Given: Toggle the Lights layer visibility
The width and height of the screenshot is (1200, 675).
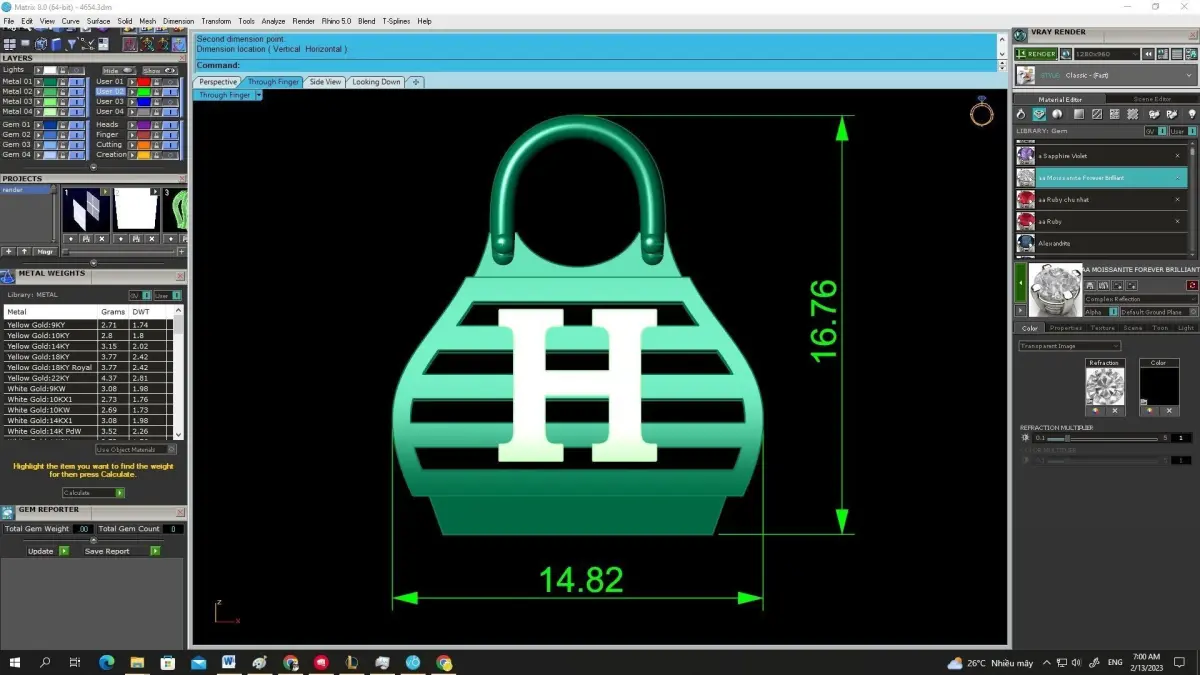Looking at the screenshot, I should coord(77,70).
